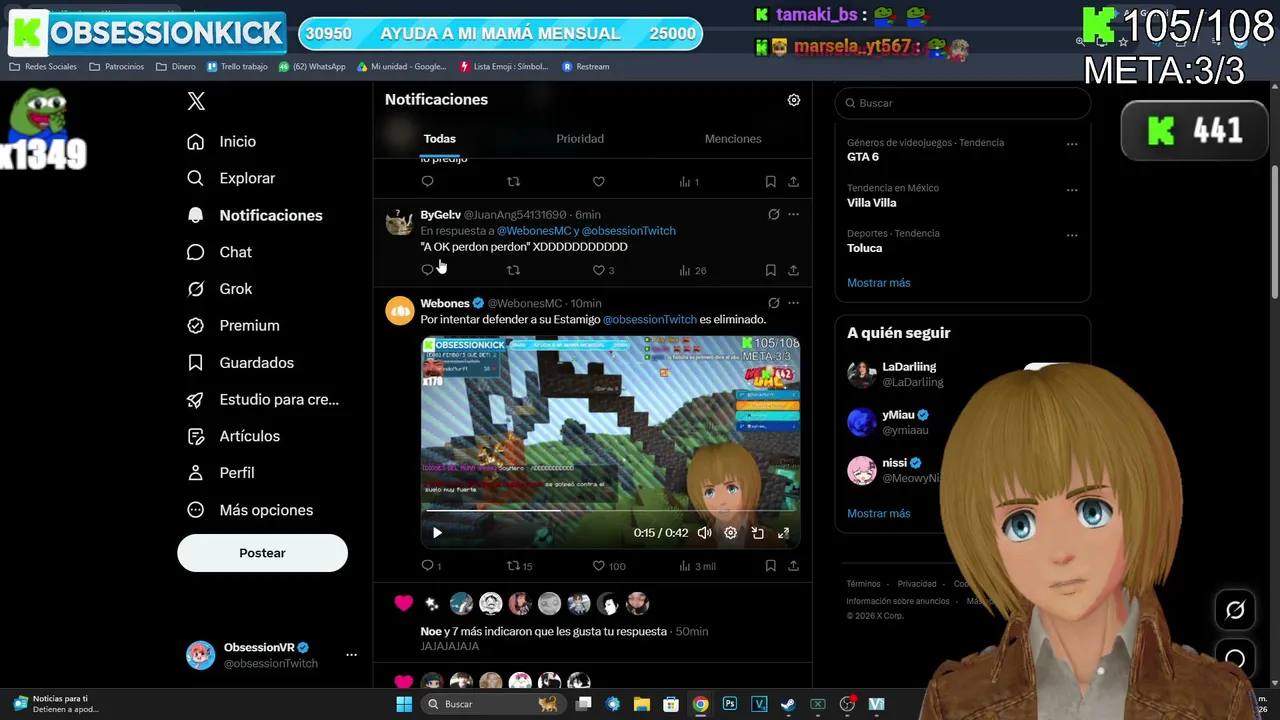Play the video in Webones' tweet
1280x720 pixels.
437,533
